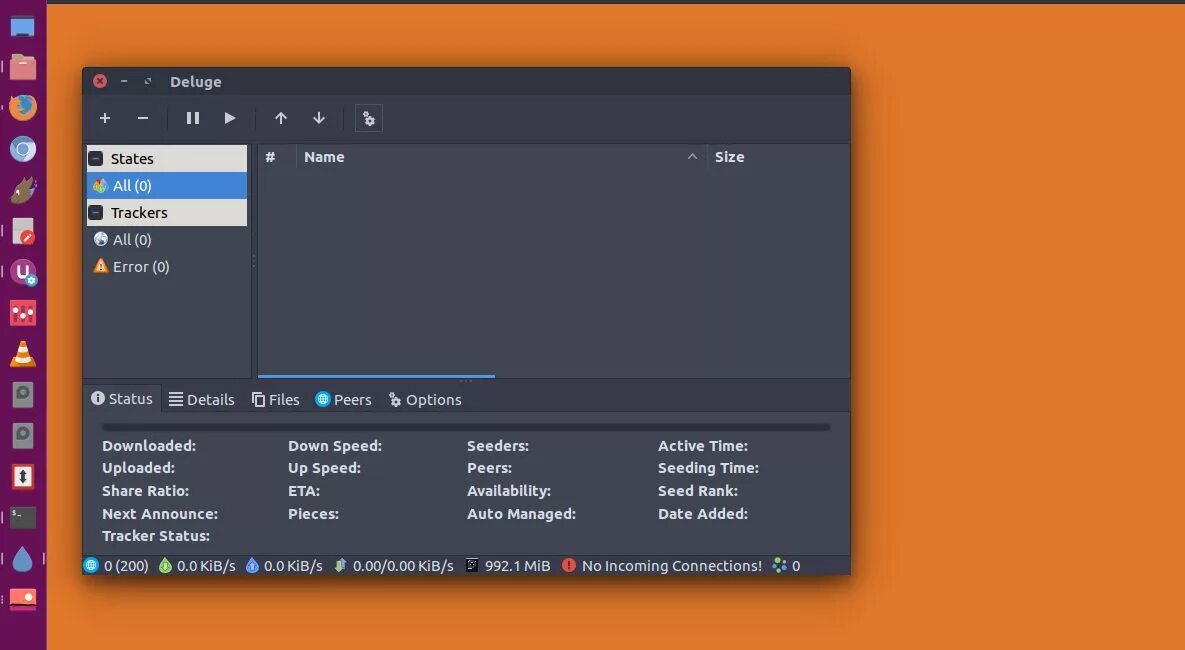Viewport: 1185px width, 650px height.
Task: Close the Deluge window
Action: point(100,81)
